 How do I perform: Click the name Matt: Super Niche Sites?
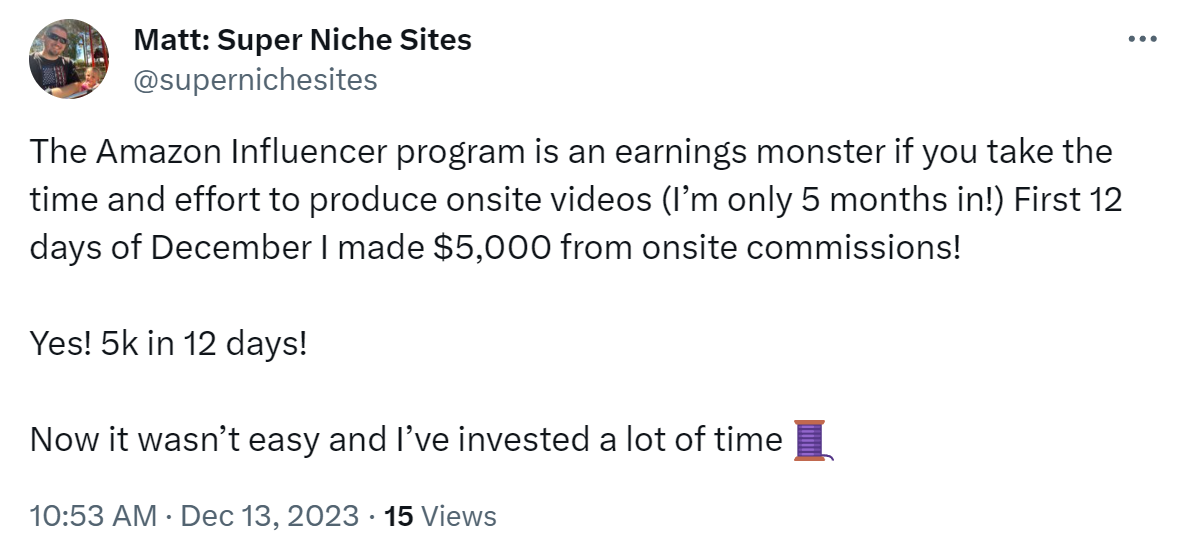(x=302, y=40)
